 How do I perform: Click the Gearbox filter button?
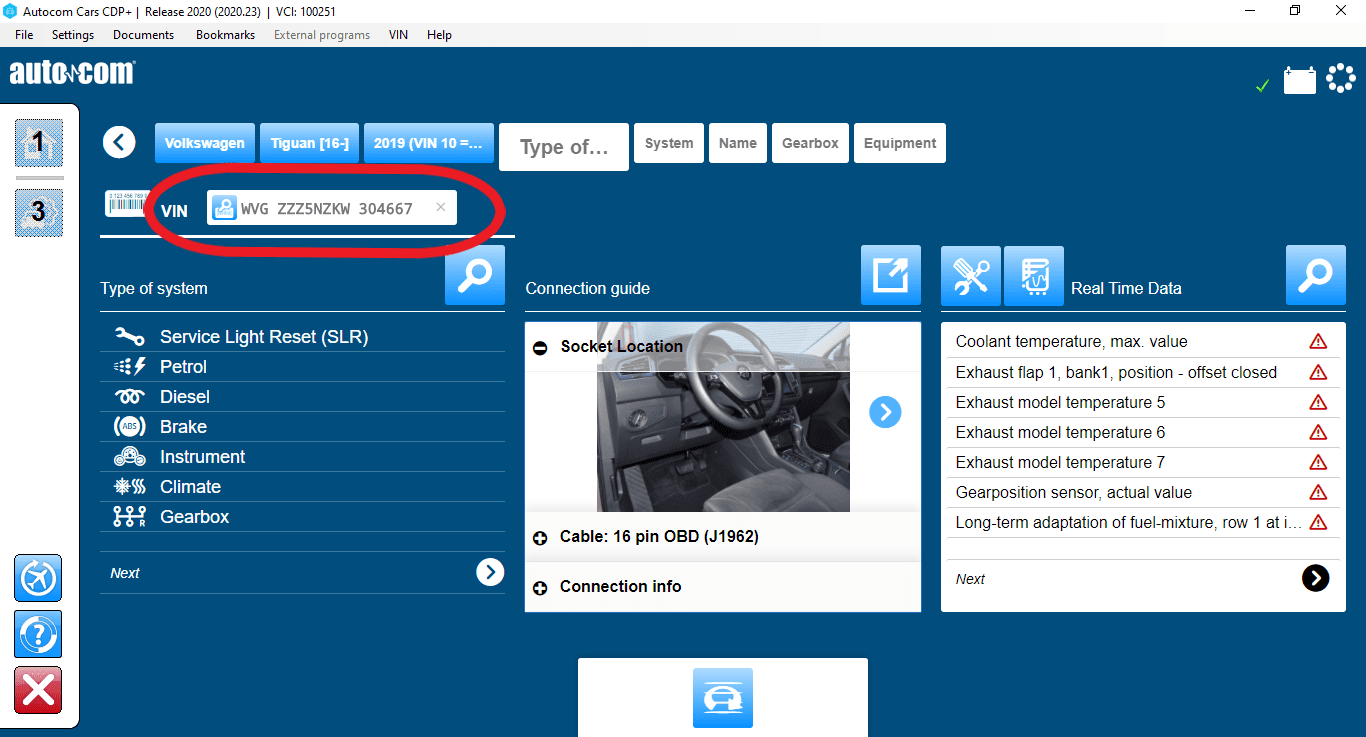pyautogui.click(x=810, y=143)
